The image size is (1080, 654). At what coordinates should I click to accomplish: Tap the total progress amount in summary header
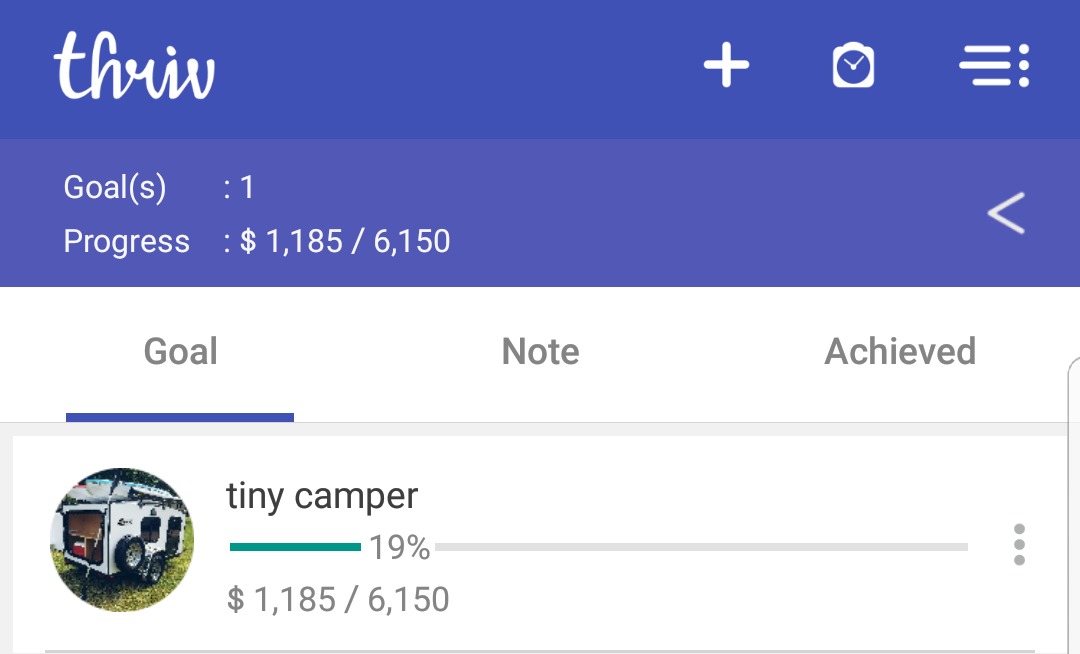point(344,242)
